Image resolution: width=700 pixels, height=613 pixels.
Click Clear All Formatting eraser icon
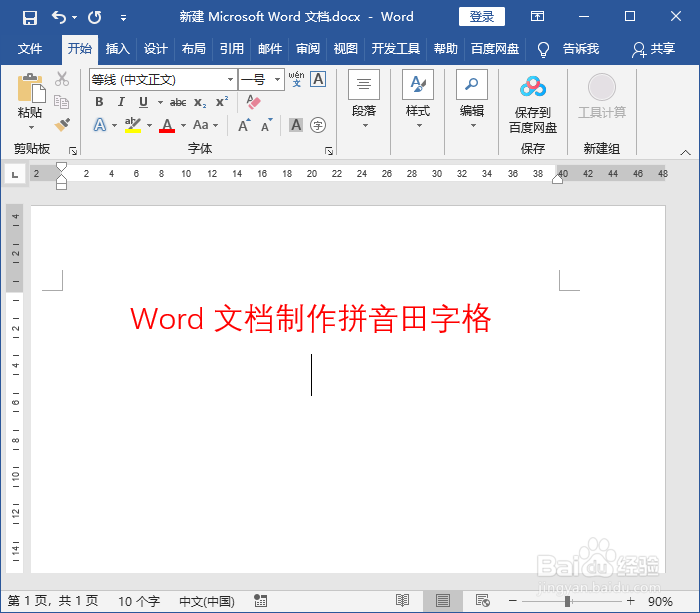coord(254,102)
